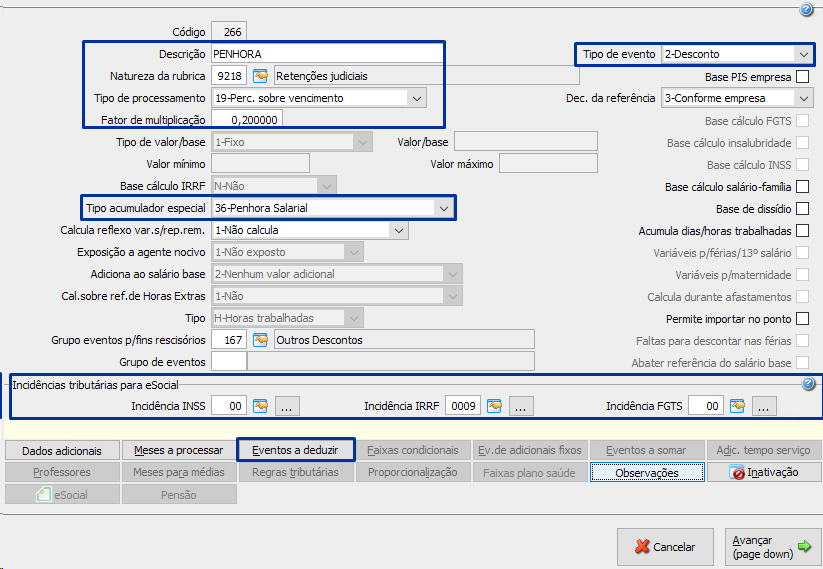The image size is (823, 569).
Task: Enable Permite importar no ponto checkbox
Action: coord(802,319)
